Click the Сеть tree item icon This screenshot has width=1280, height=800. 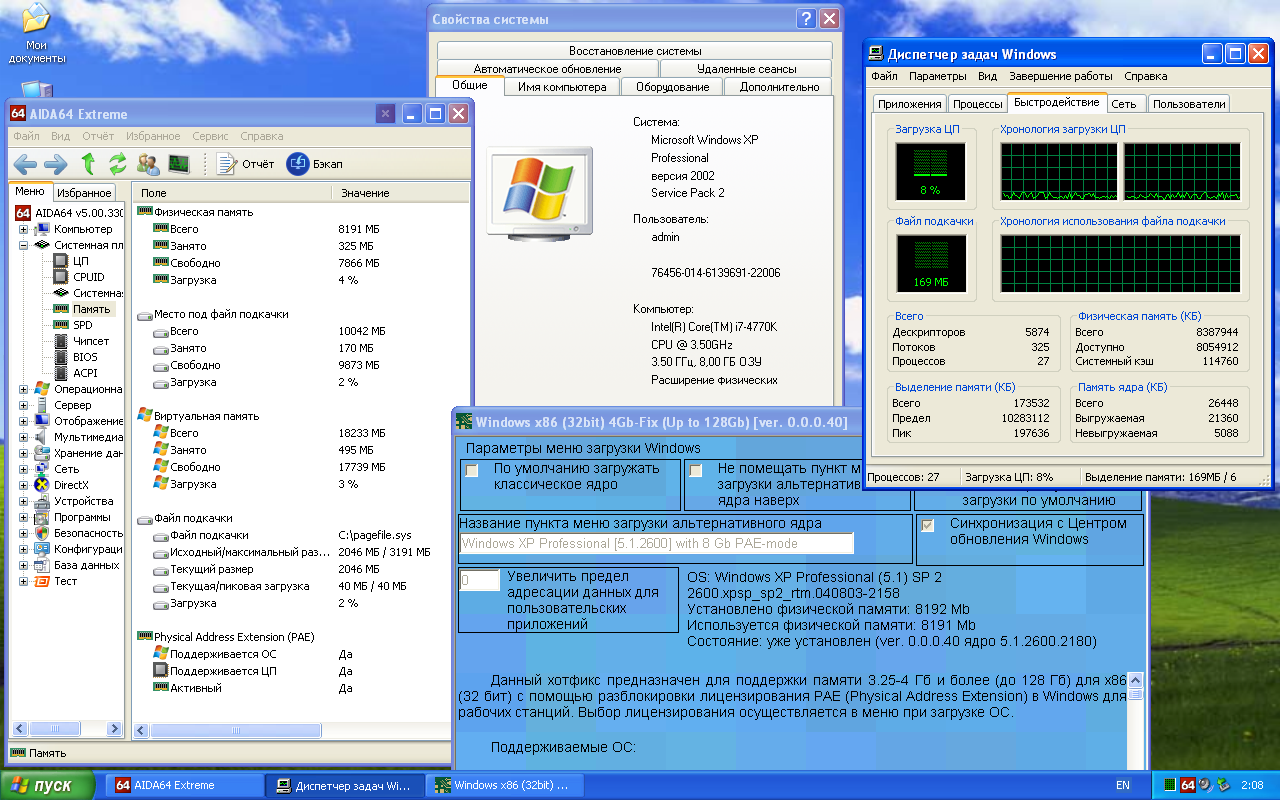pyautogui.click(x=42, y=469)
